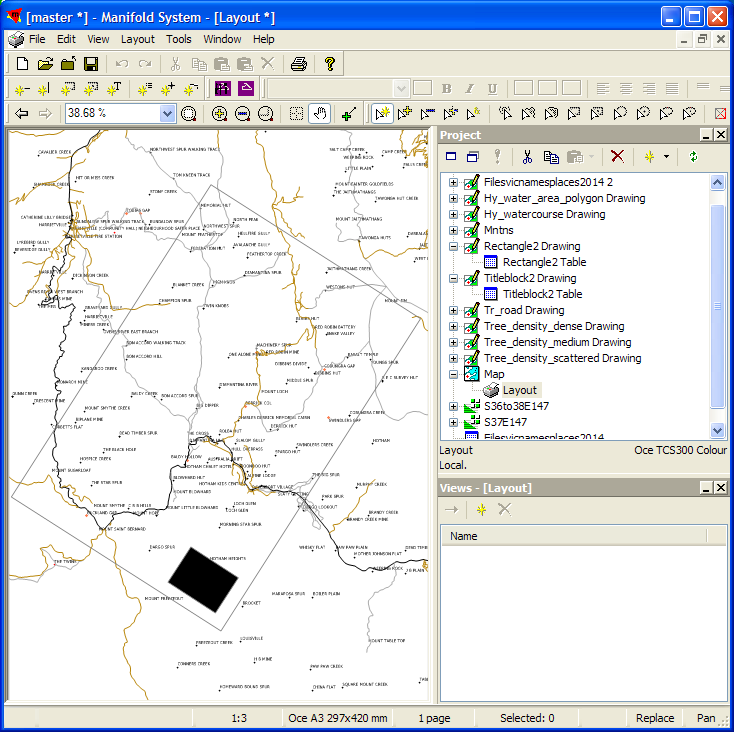Click the Save floppy disk icon

pos(91,64)
